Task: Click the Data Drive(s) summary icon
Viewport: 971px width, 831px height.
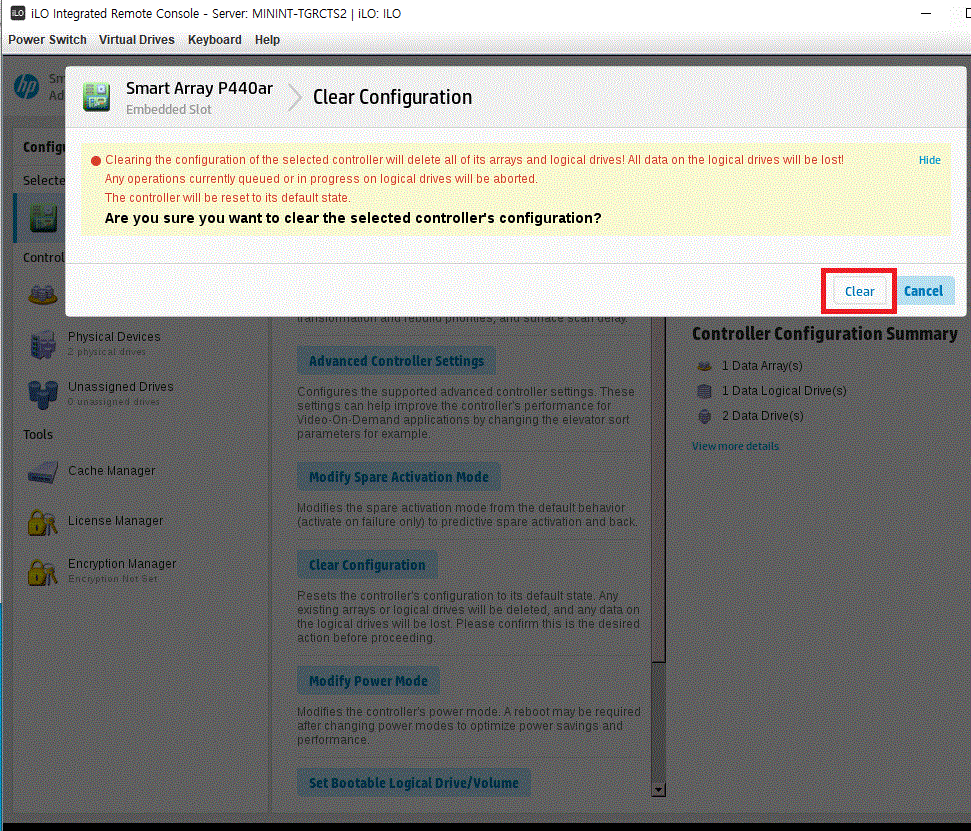Action: coord(704,416)
